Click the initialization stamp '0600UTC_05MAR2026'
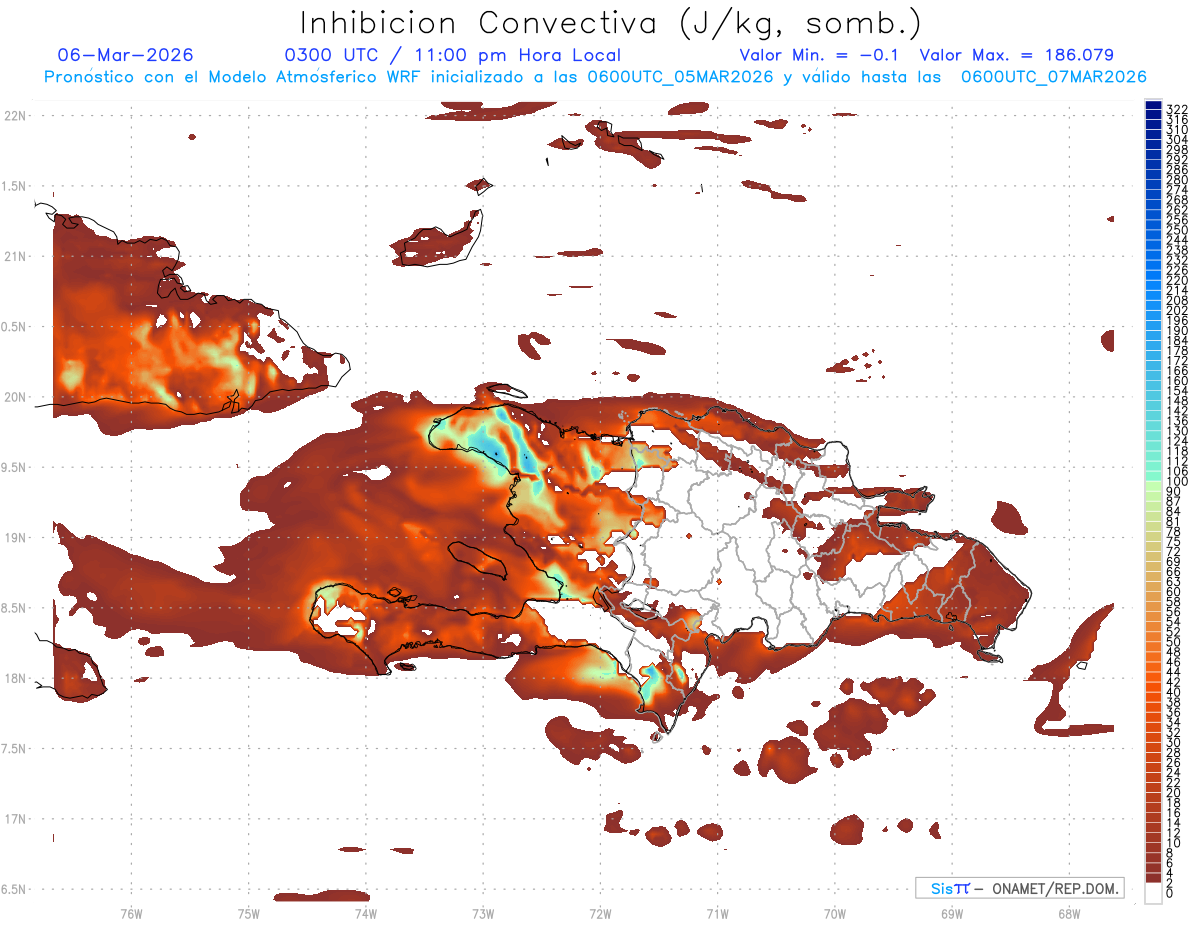The width and height of the screenshot is (1200, 927). [x=680, y=77]
